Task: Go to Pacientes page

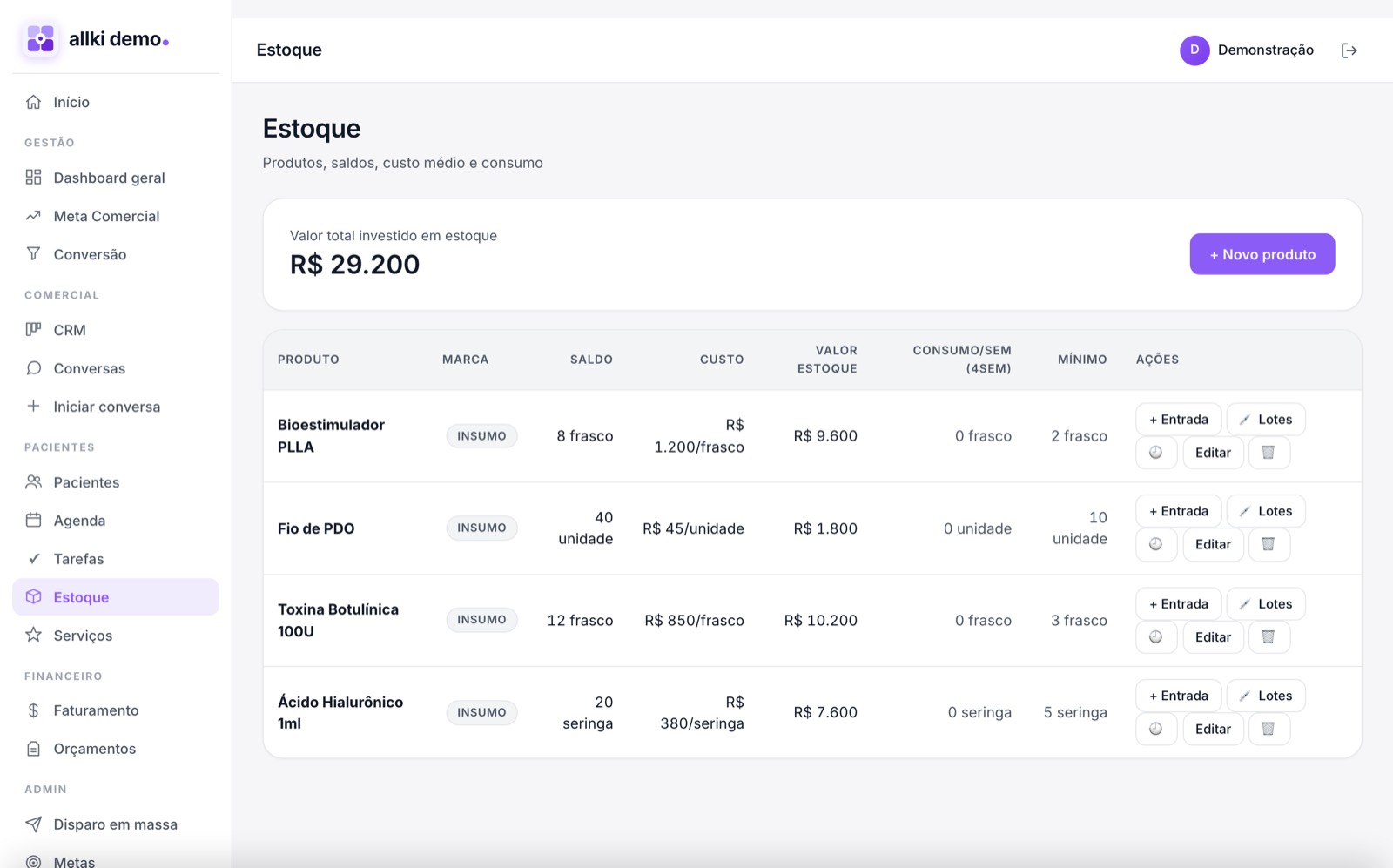Action: (x=116, y=482)
